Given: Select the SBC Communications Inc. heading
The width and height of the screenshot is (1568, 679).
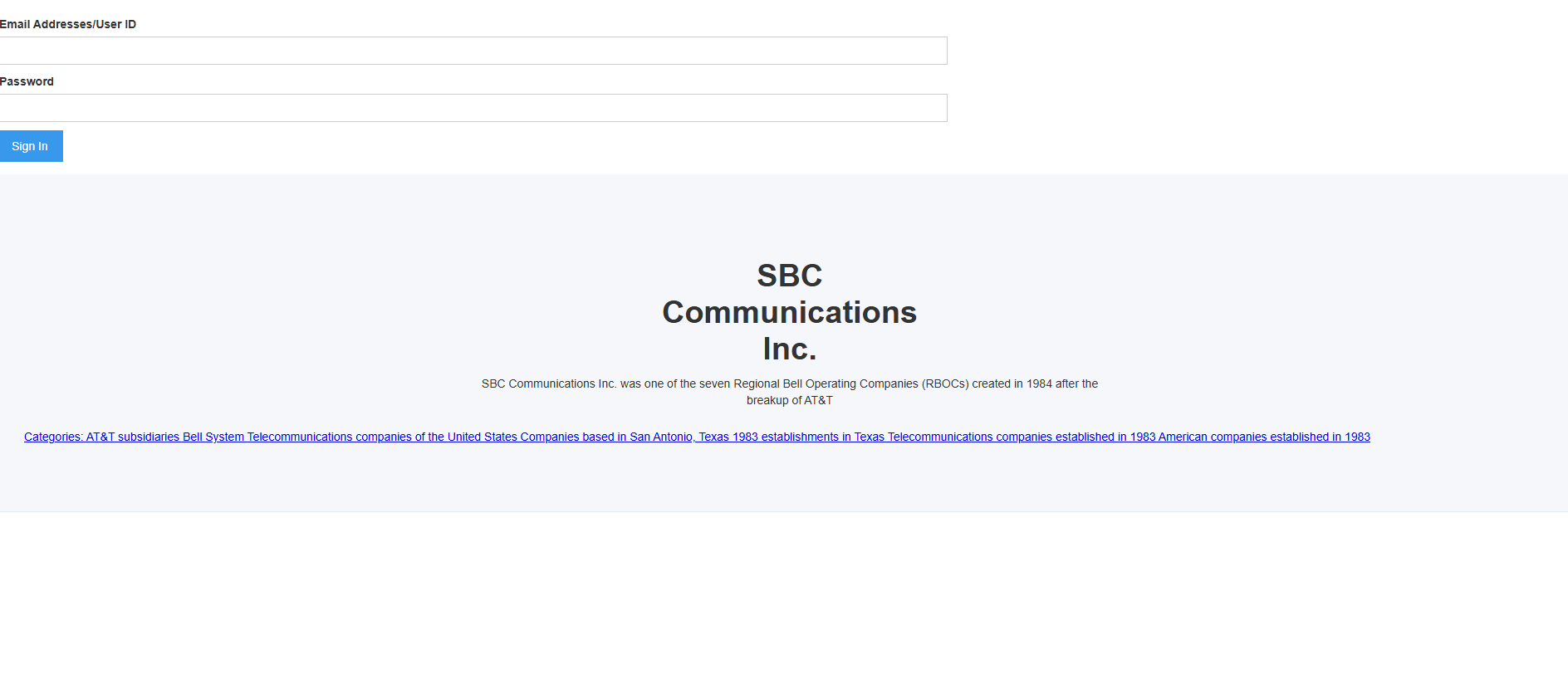Looking at the screenshot, I should coord(789,312).
